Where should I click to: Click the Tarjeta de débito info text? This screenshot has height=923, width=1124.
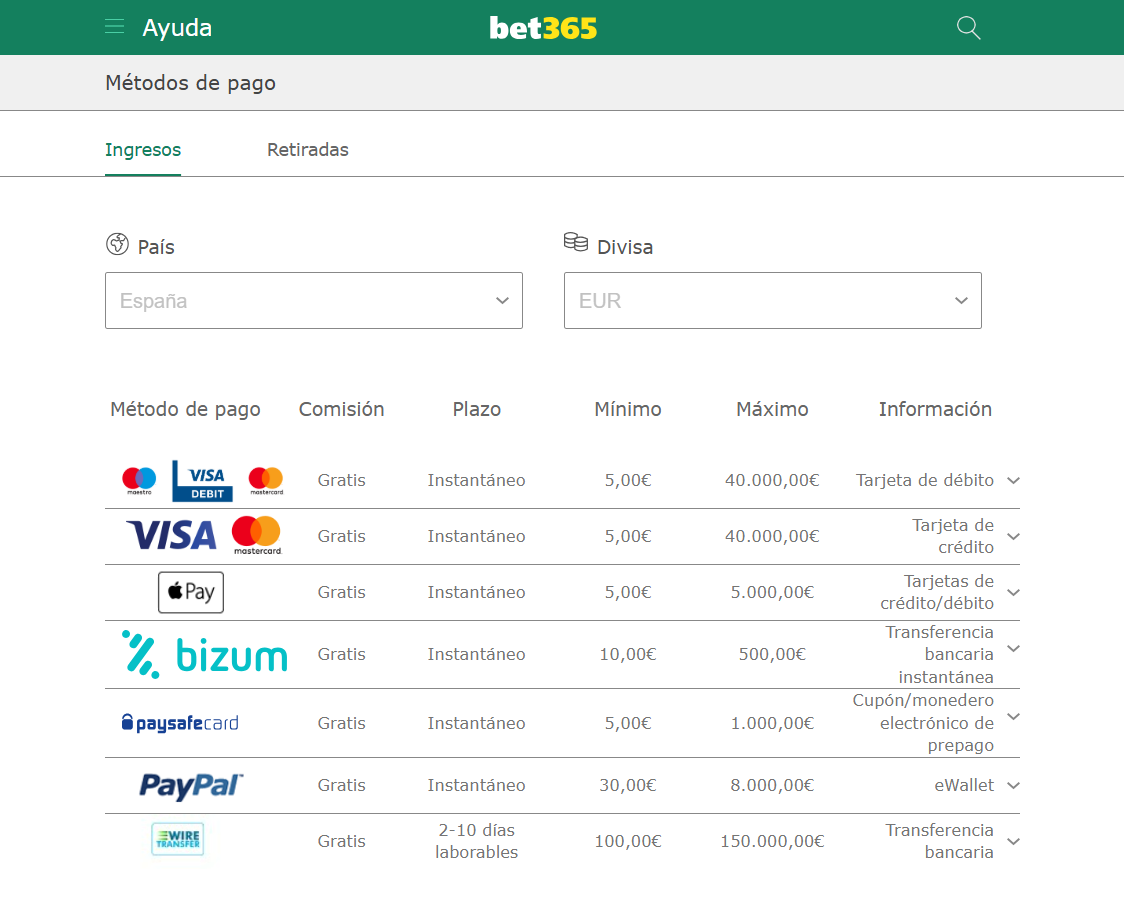[925, 480]
